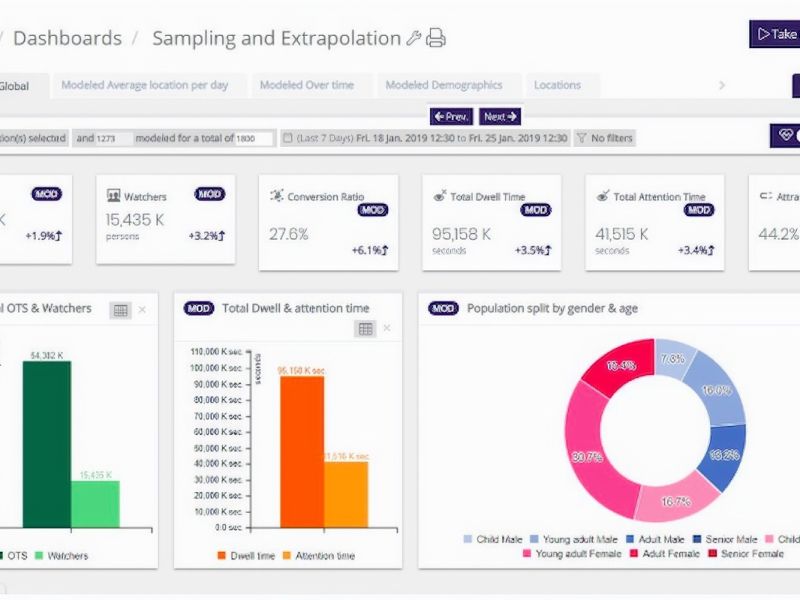Click the calendar icon in date range
The width and height of the screenshot is (800, 600).
pyautogui.click(x=288, y=138)
